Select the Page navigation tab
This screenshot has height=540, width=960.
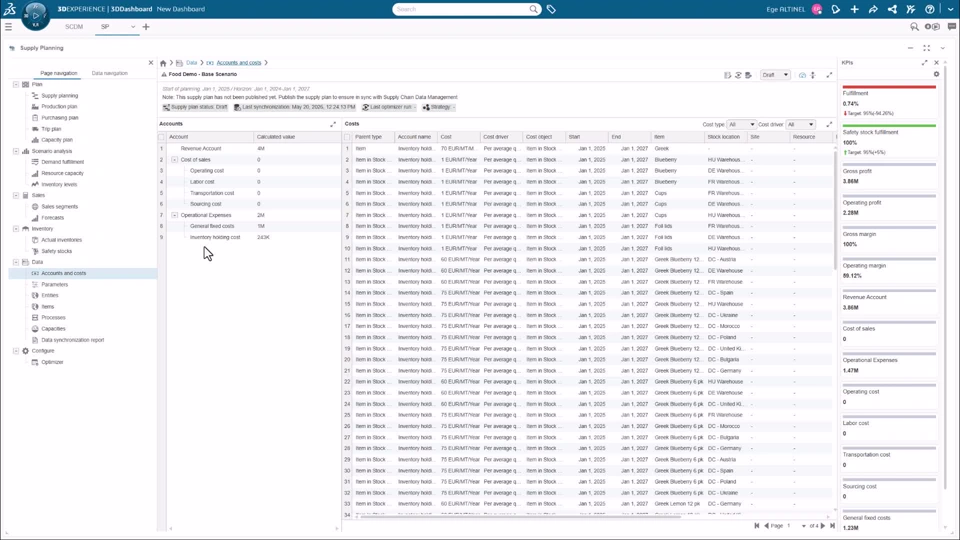(59, 73)
